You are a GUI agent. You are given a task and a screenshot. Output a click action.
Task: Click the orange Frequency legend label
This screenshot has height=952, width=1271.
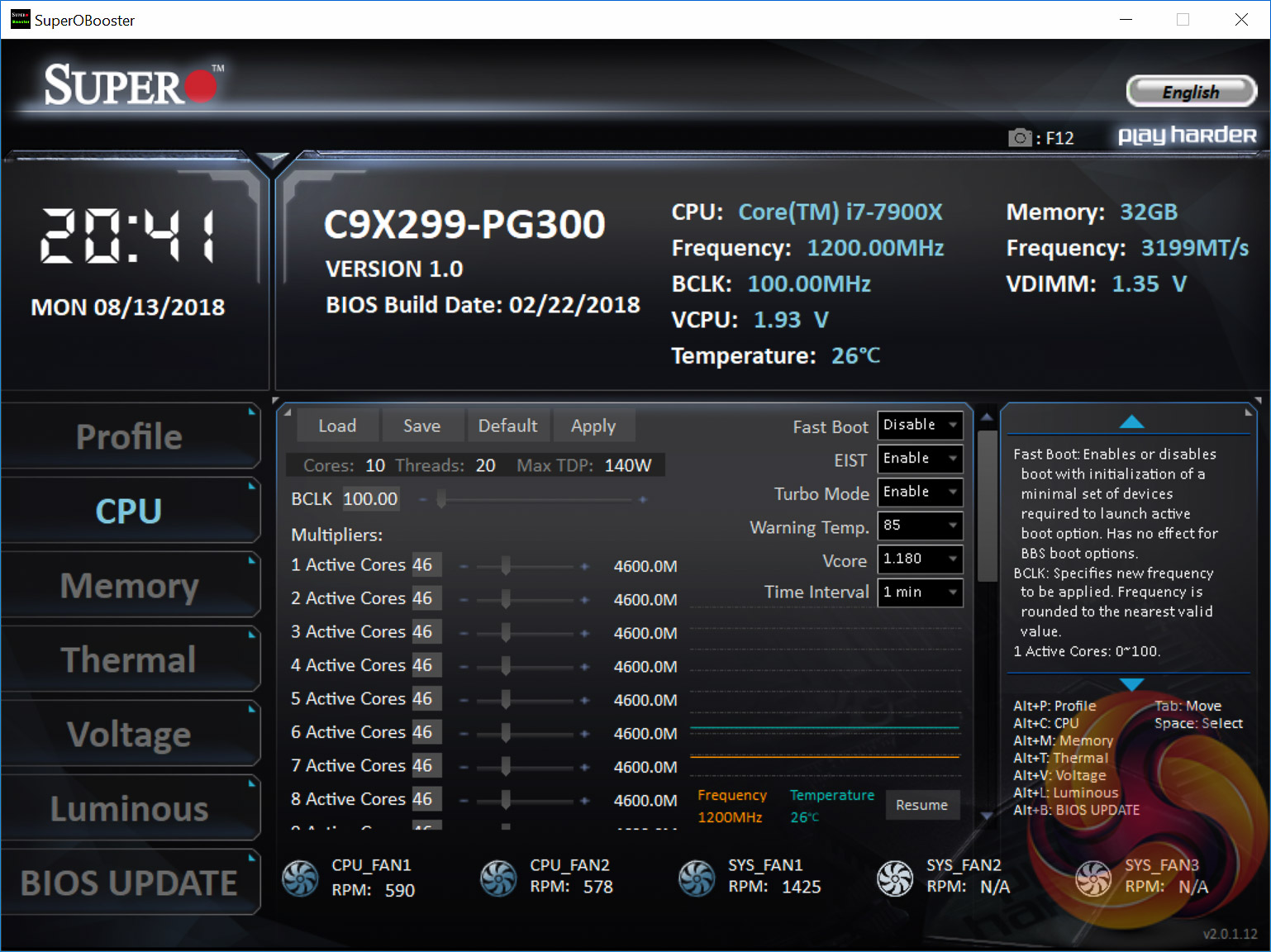click(732, 795)
